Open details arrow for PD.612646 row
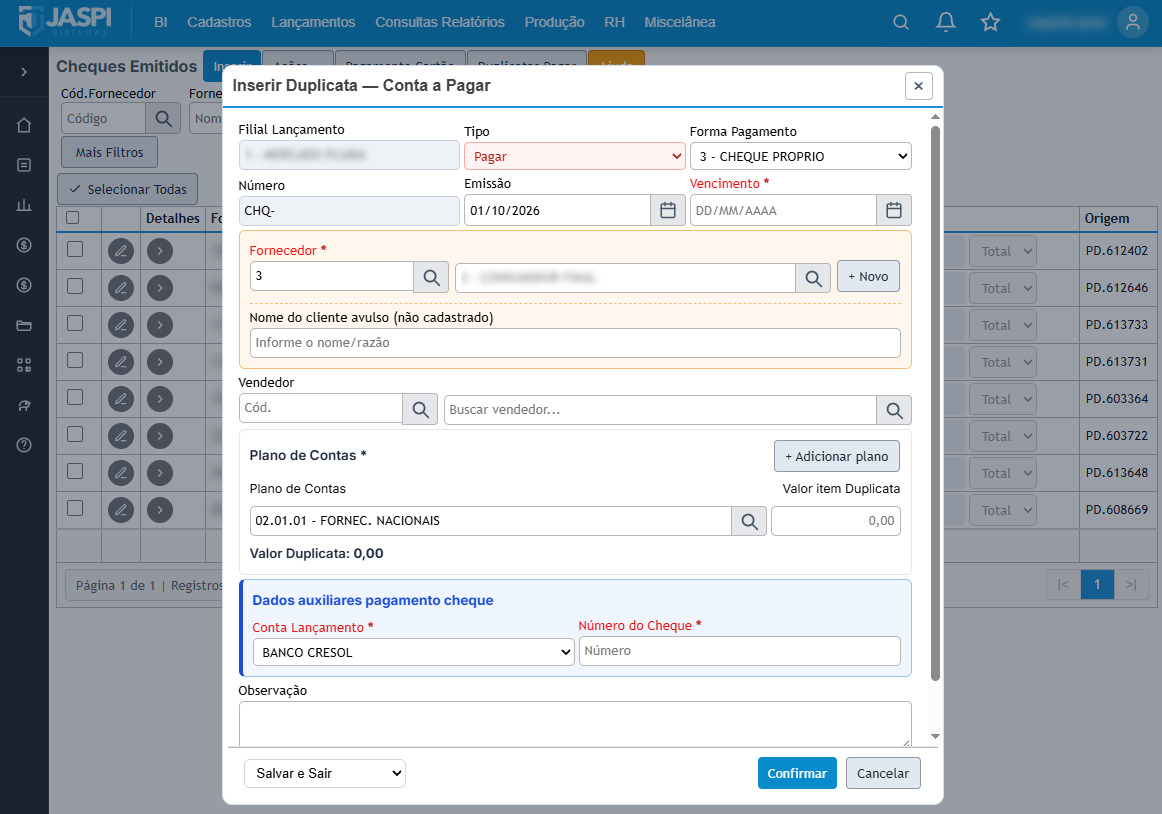Screen dimensions: 1162x814 pos(159,288)
